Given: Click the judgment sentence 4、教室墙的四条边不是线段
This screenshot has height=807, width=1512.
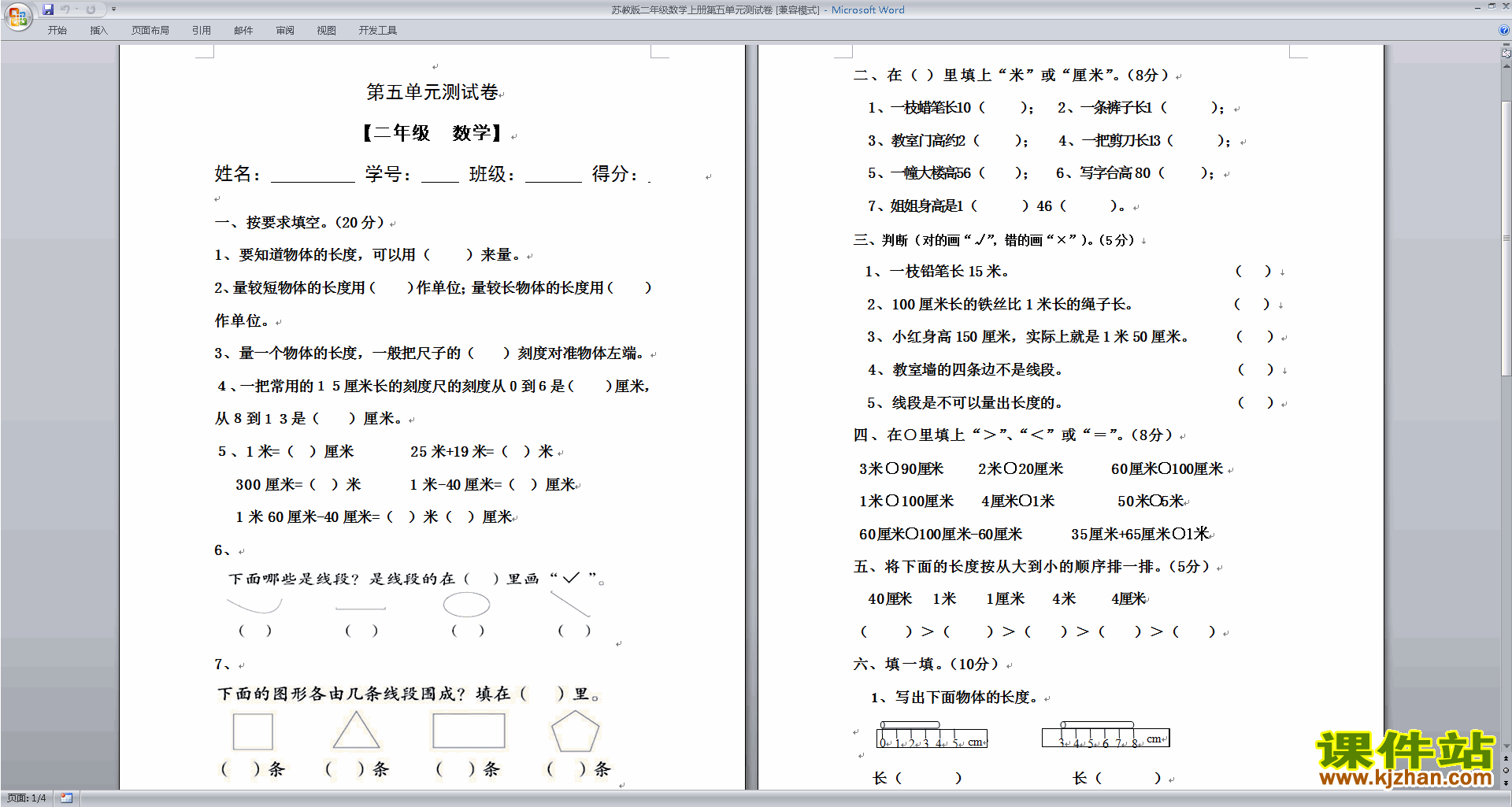Looking at the screenshot, I should [965, 370].
